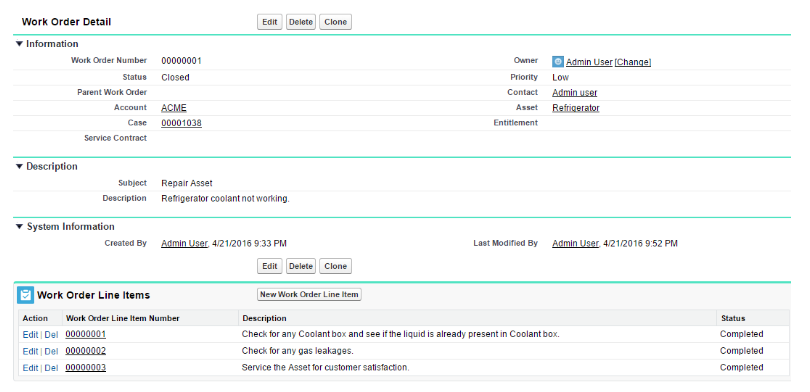
Task: Delete line item 00000003
Action: pyautogui.click(x=51, y=368)
